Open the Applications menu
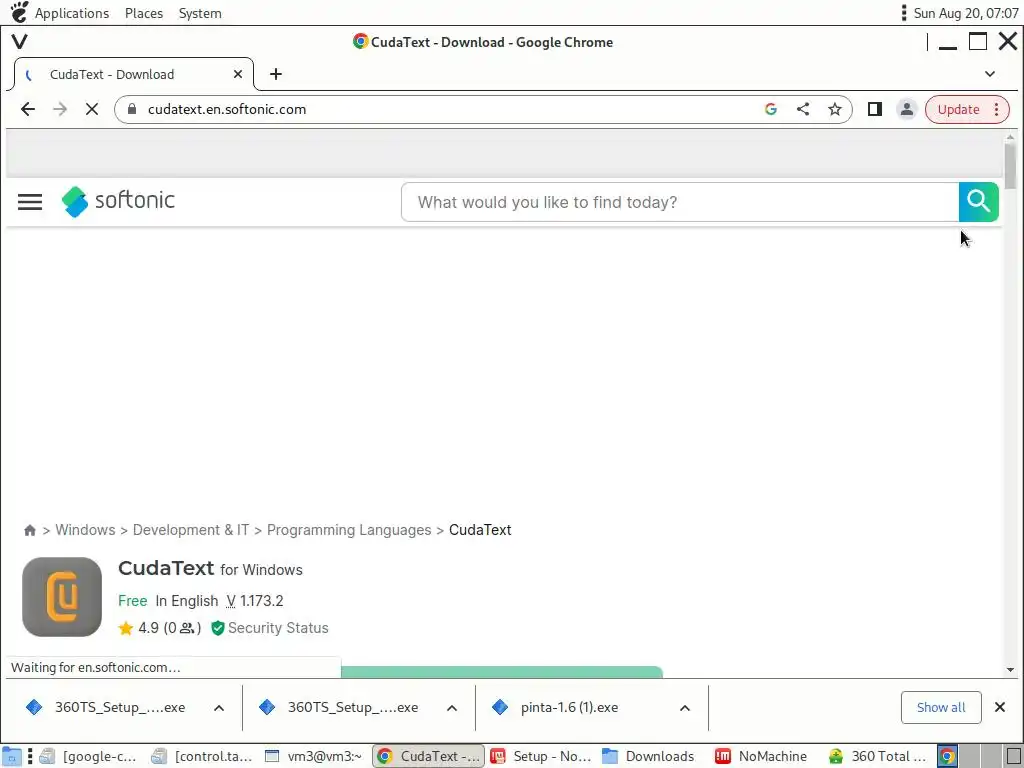Viewport: 1024px width, 768px height. (72, 13)
